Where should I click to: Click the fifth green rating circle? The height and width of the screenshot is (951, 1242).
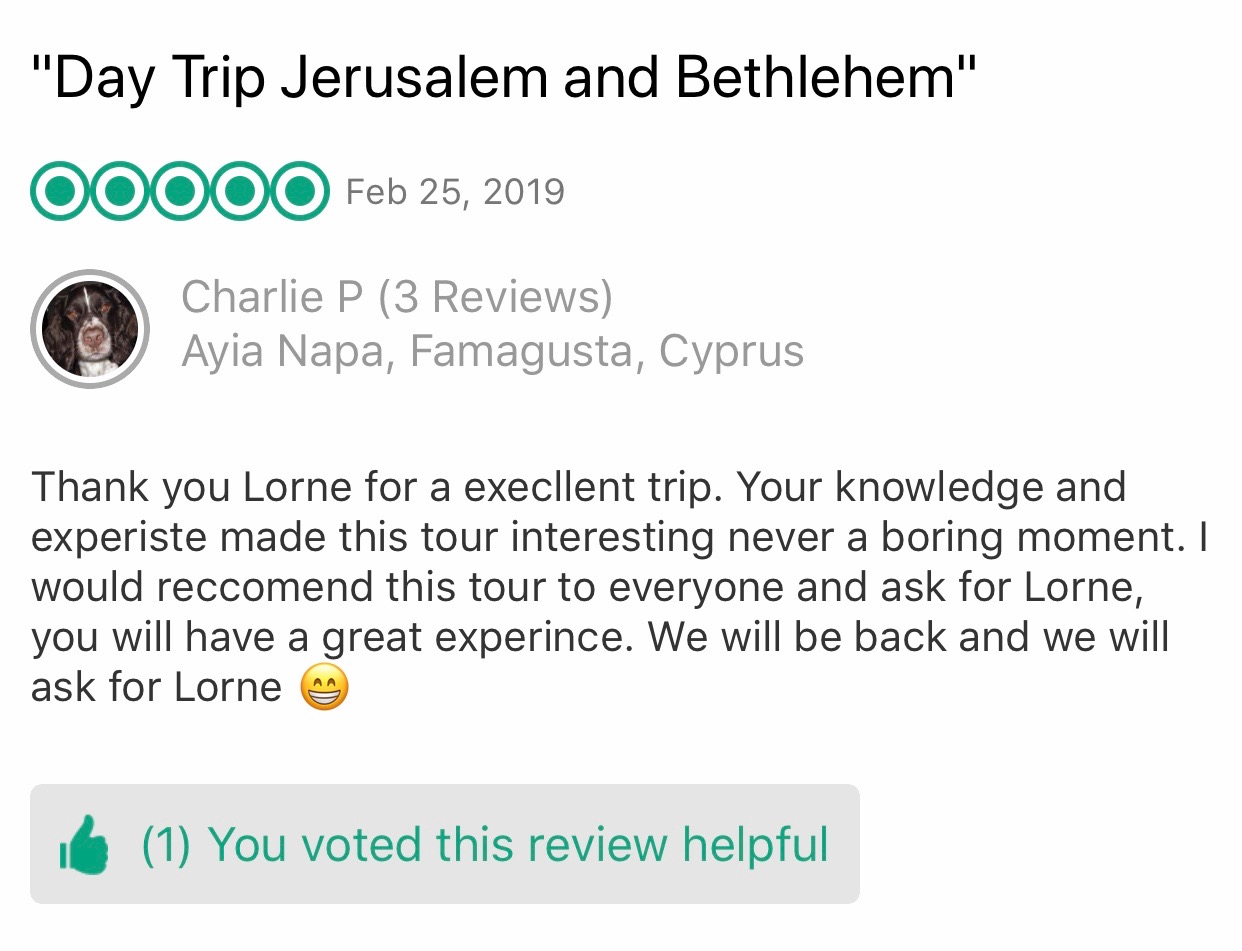click(298, 190)
